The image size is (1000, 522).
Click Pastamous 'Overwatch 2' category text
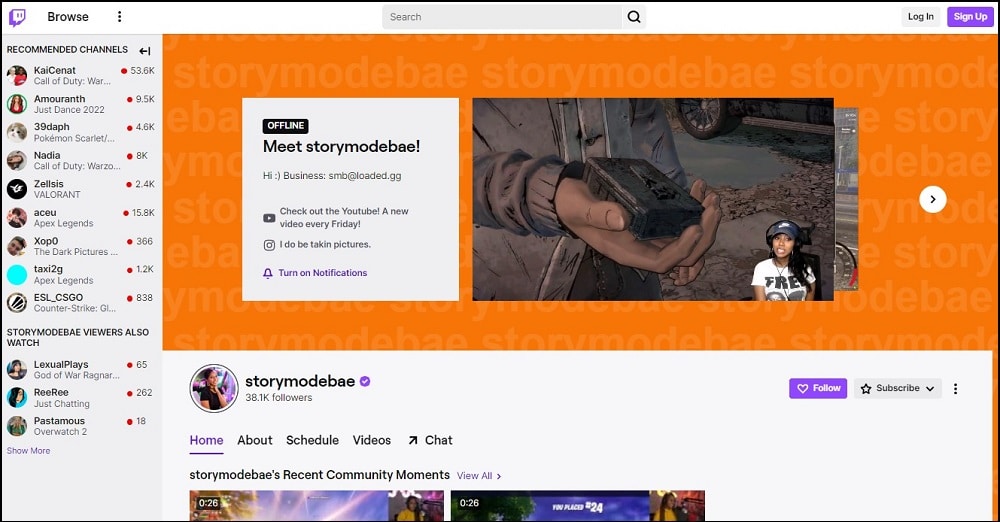coord(60,432)
